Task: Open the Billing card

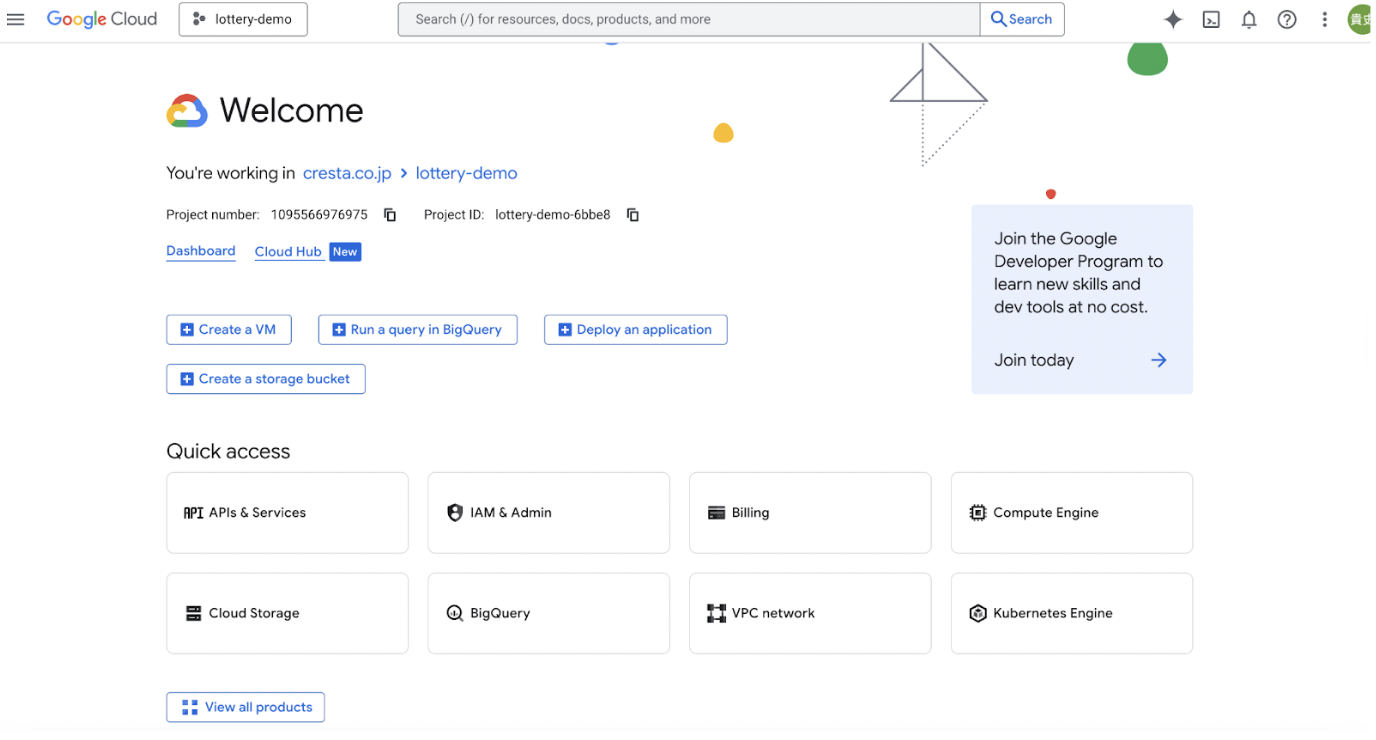Action: click(x=810, y=513)
